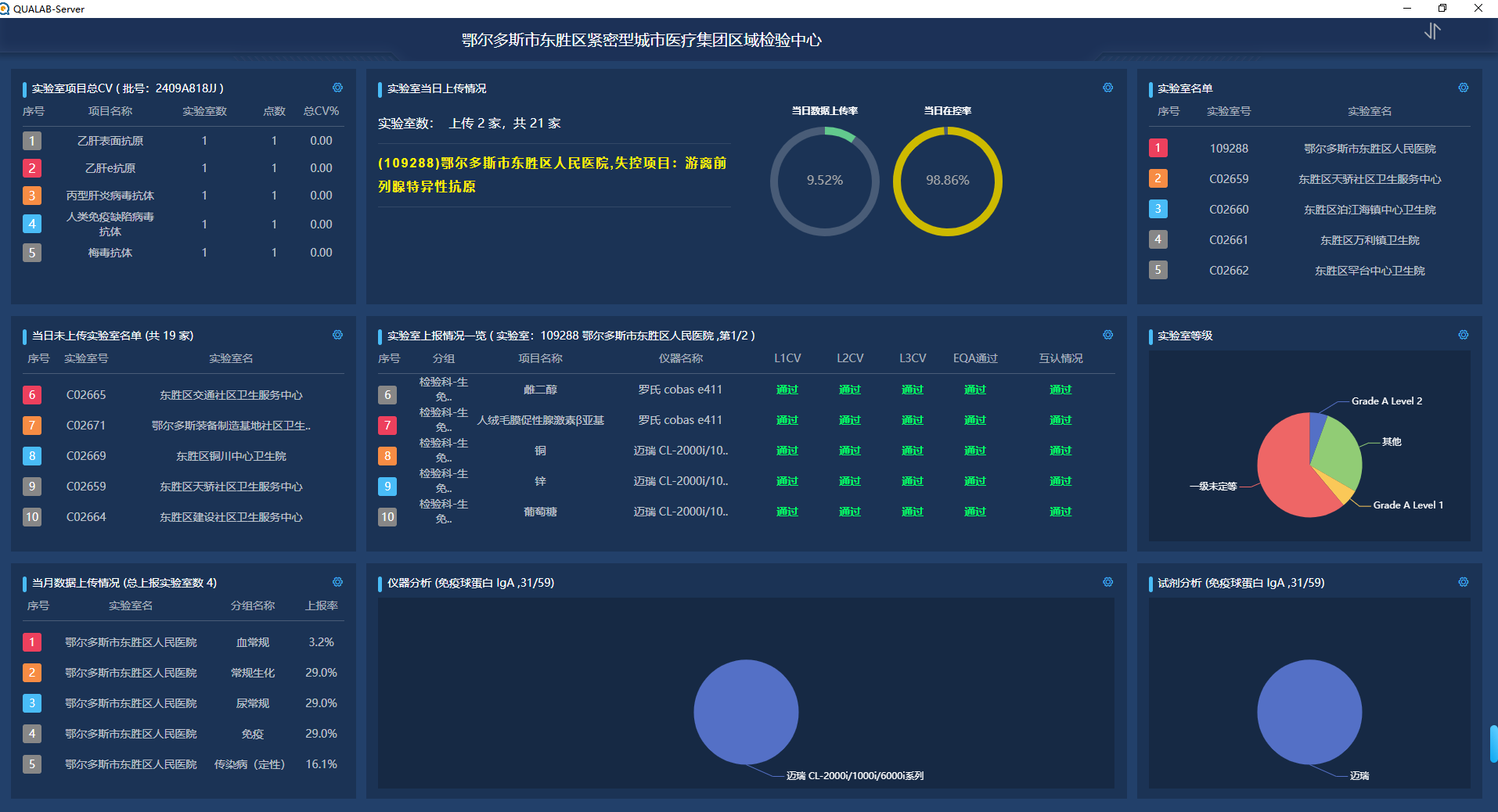
Task: Click the 当日数据上传率 9.52% ring gauge
Action: click(825, 181)
